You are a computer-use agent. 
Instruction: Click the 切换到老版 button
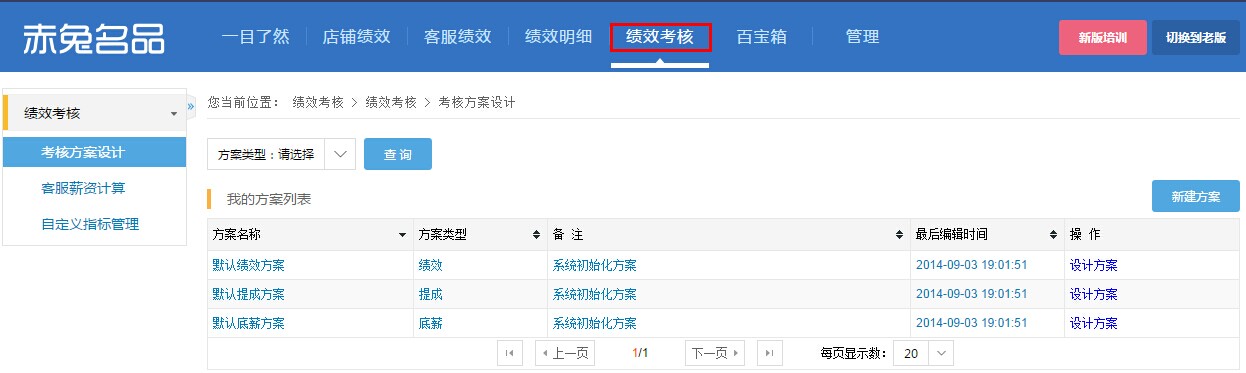click(1195, 37)
